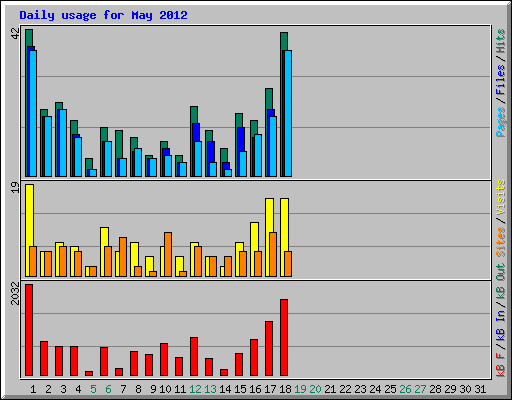Select day "3" on the x-axis

point(63,389)
